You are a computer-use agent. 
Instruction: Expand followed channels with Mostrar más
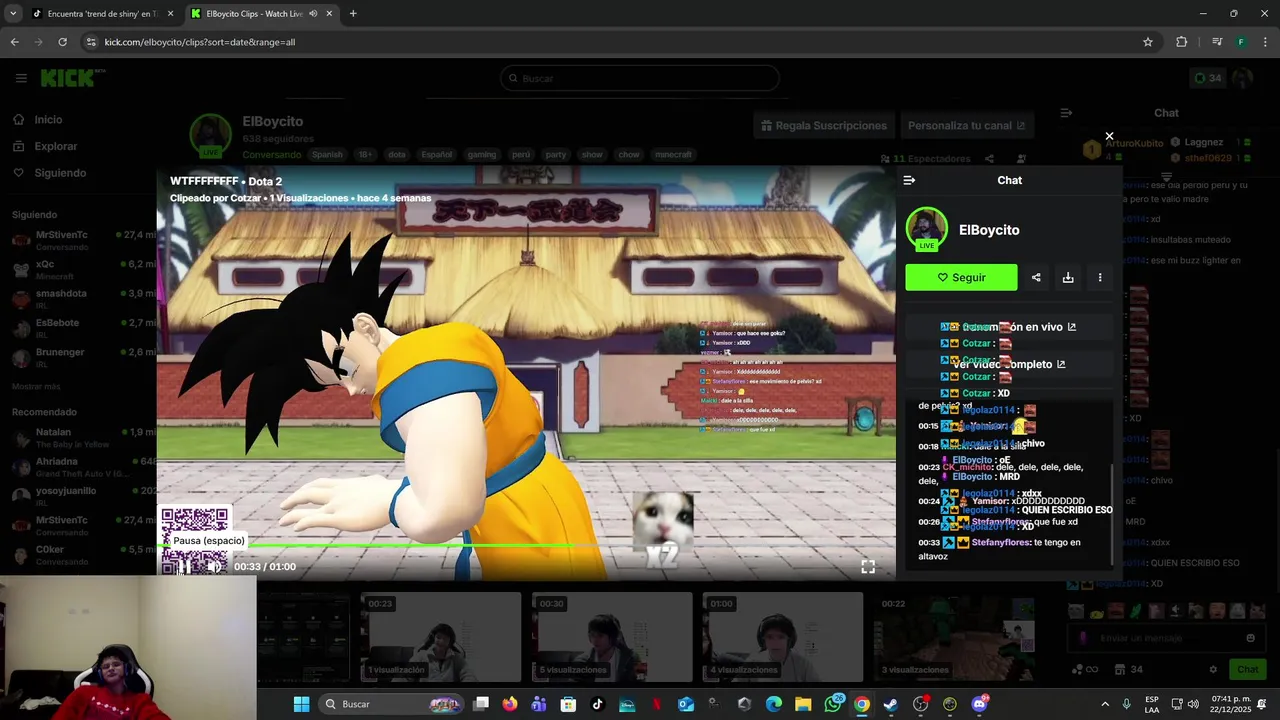(36, 386)
